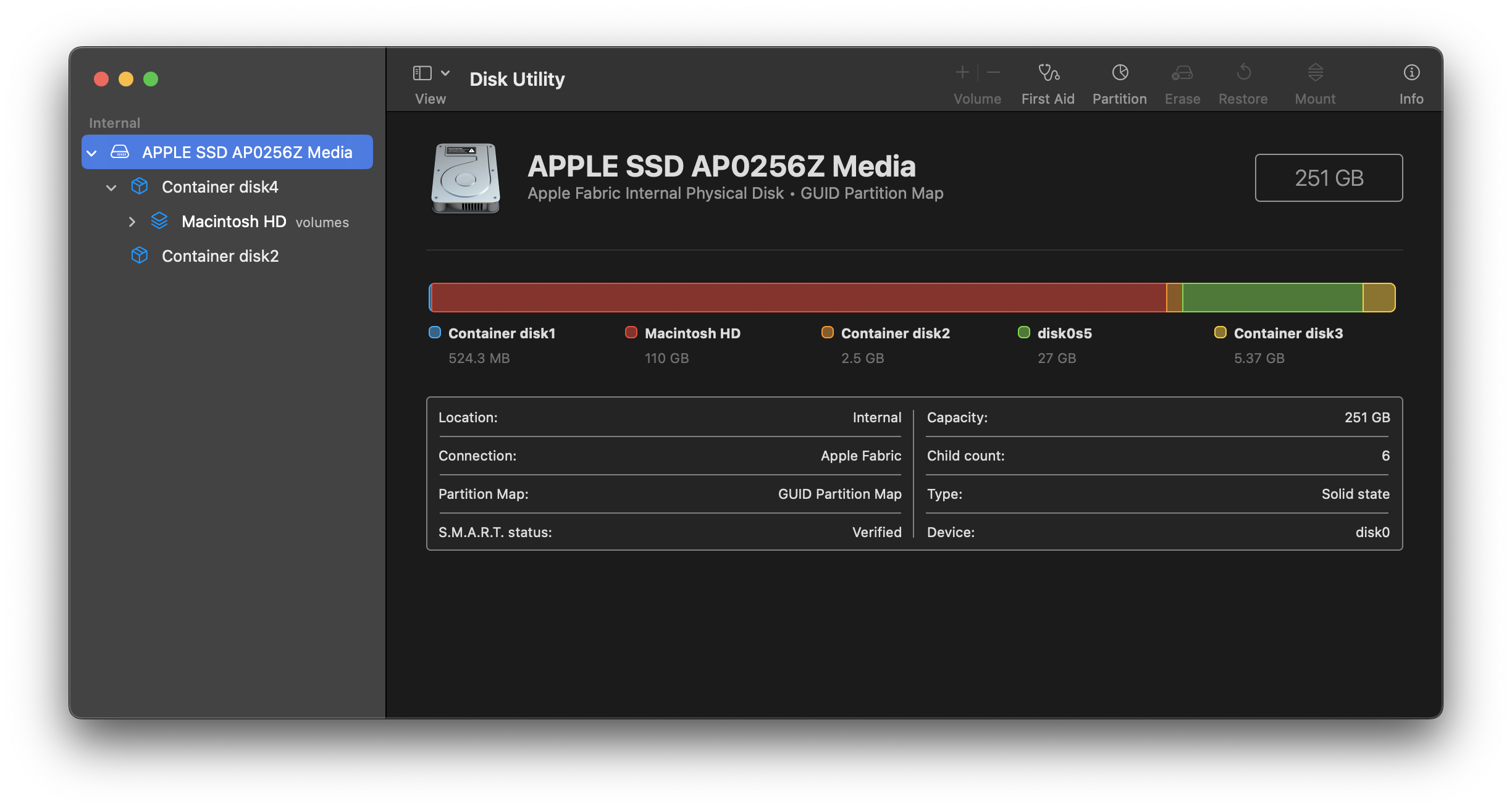Select Container disk2 in sidebar

pos(220,256)
